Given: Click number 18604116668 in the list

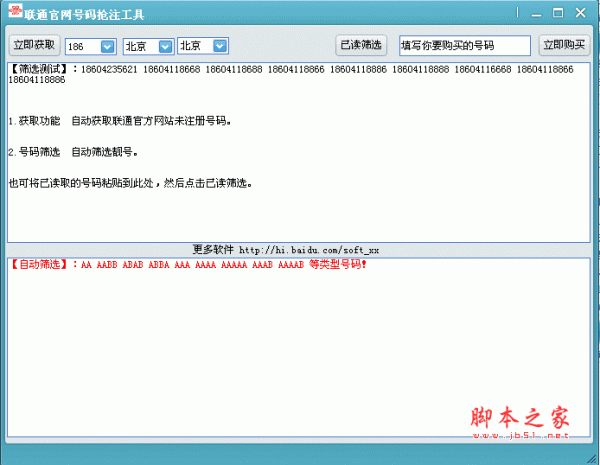Looking at the screenshot, I should (483, 70).
